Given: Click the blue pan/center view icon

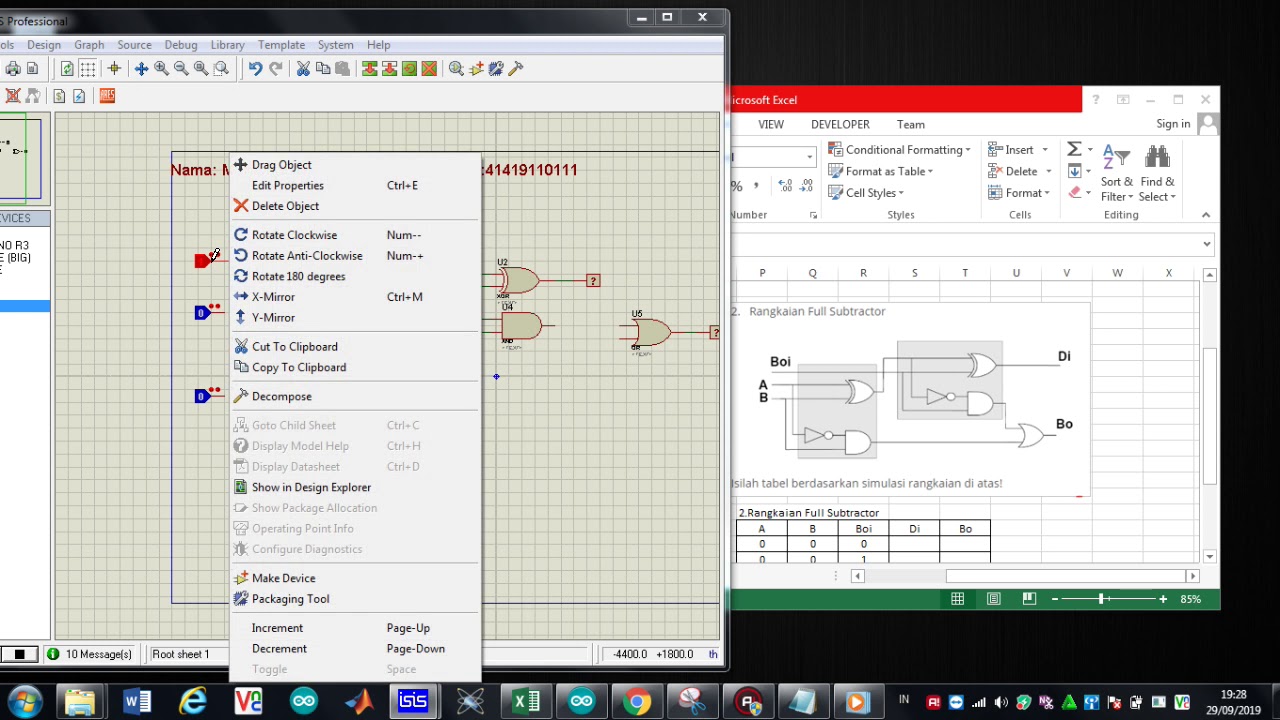Looking at the screenshot, I should pos(141,68).
